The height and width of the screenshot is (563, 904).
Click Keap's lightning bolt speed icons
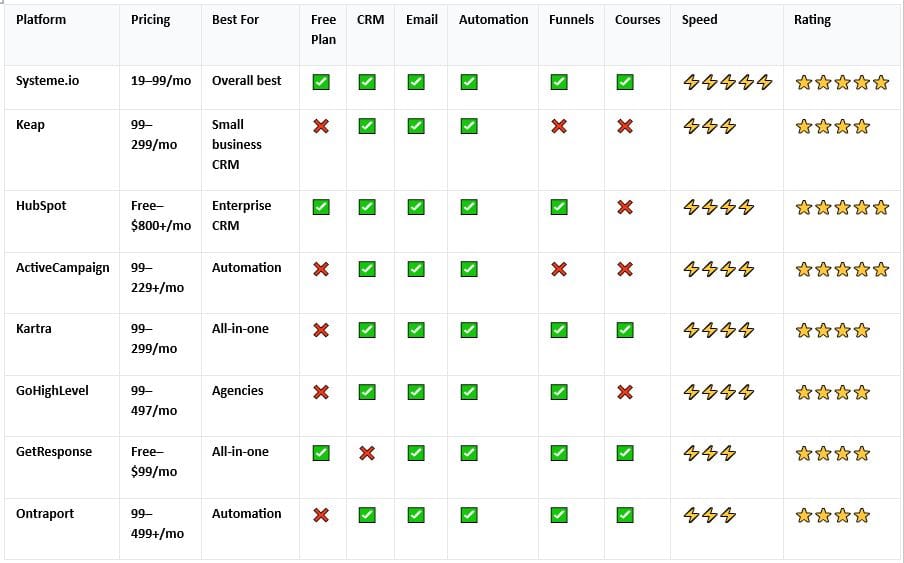tap(709, 127)
